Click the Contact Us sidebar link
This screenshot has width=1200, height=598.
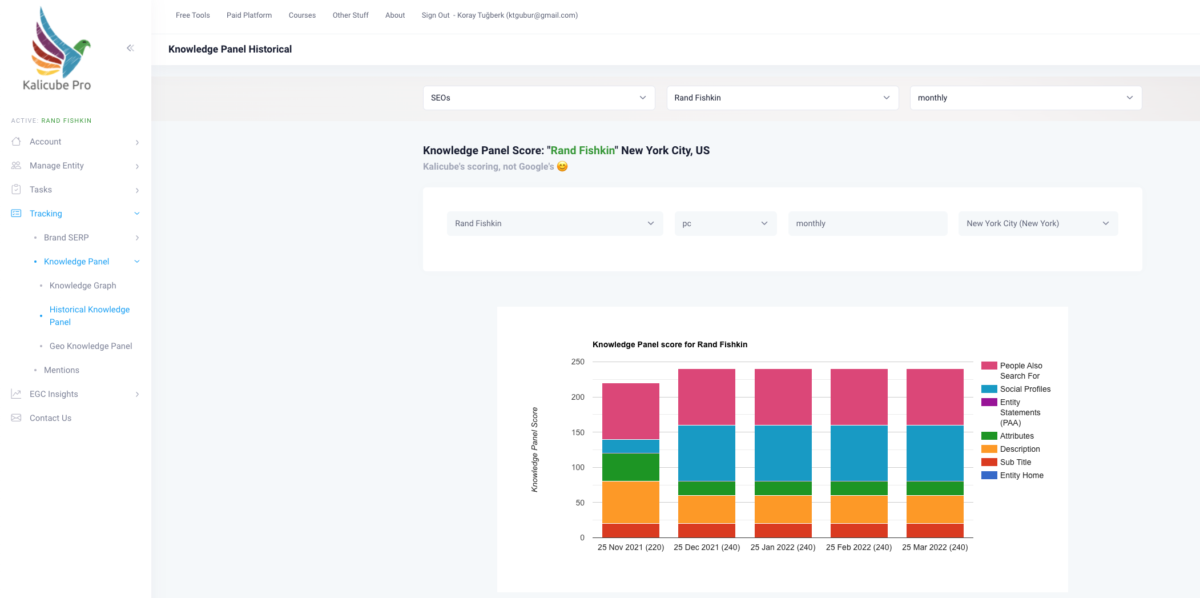click(x=50, y=418)
